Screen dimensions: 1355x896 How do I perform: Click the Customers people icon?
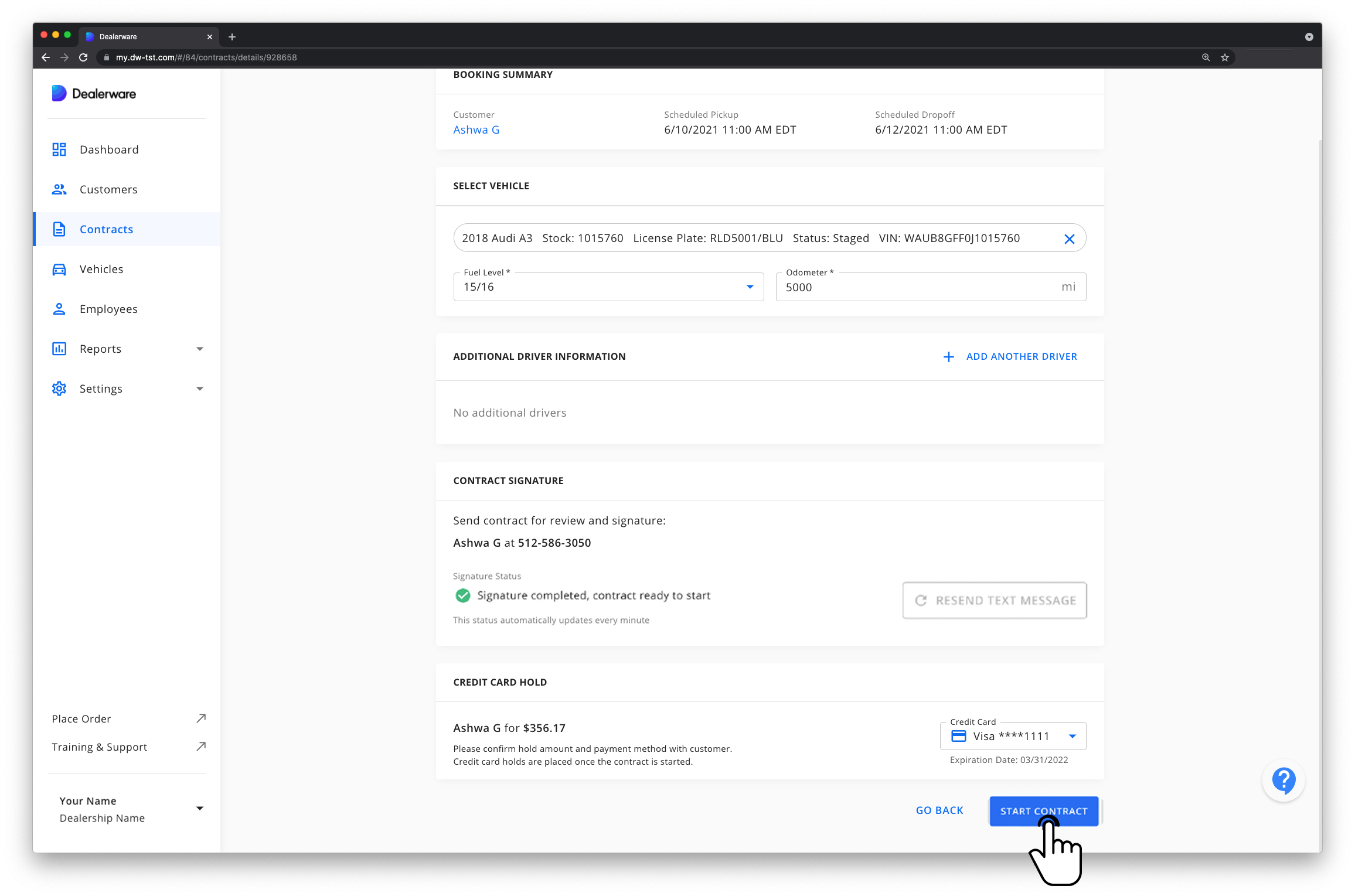coord(59,189)
